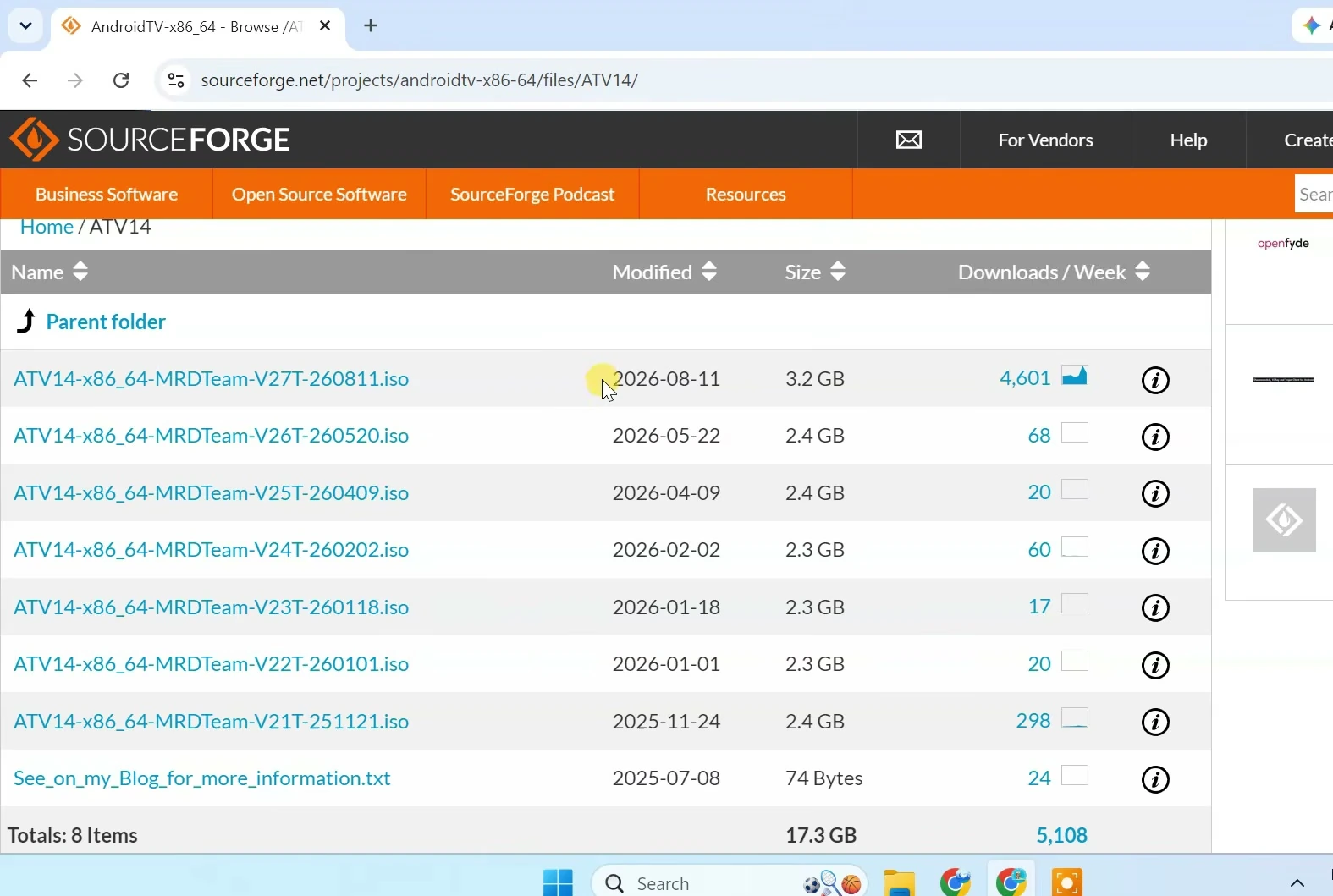Download ATV14-x86_64-MRDTeam-V21T-251121.iso
Viewport: 1333px width, 896px height.
(x=212, y=721)
